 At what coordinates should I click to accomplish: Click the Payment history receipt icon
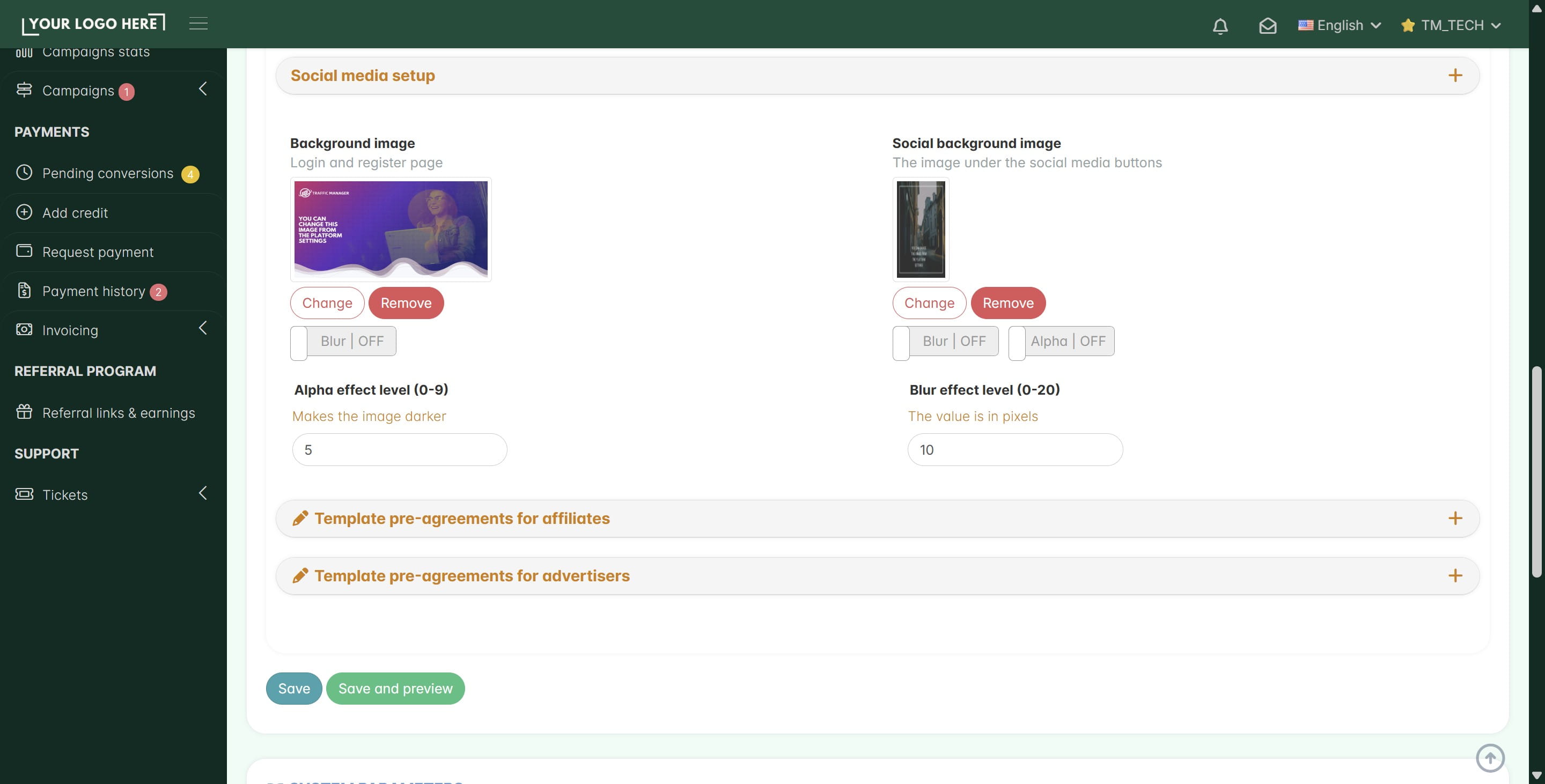pos(24,291)
